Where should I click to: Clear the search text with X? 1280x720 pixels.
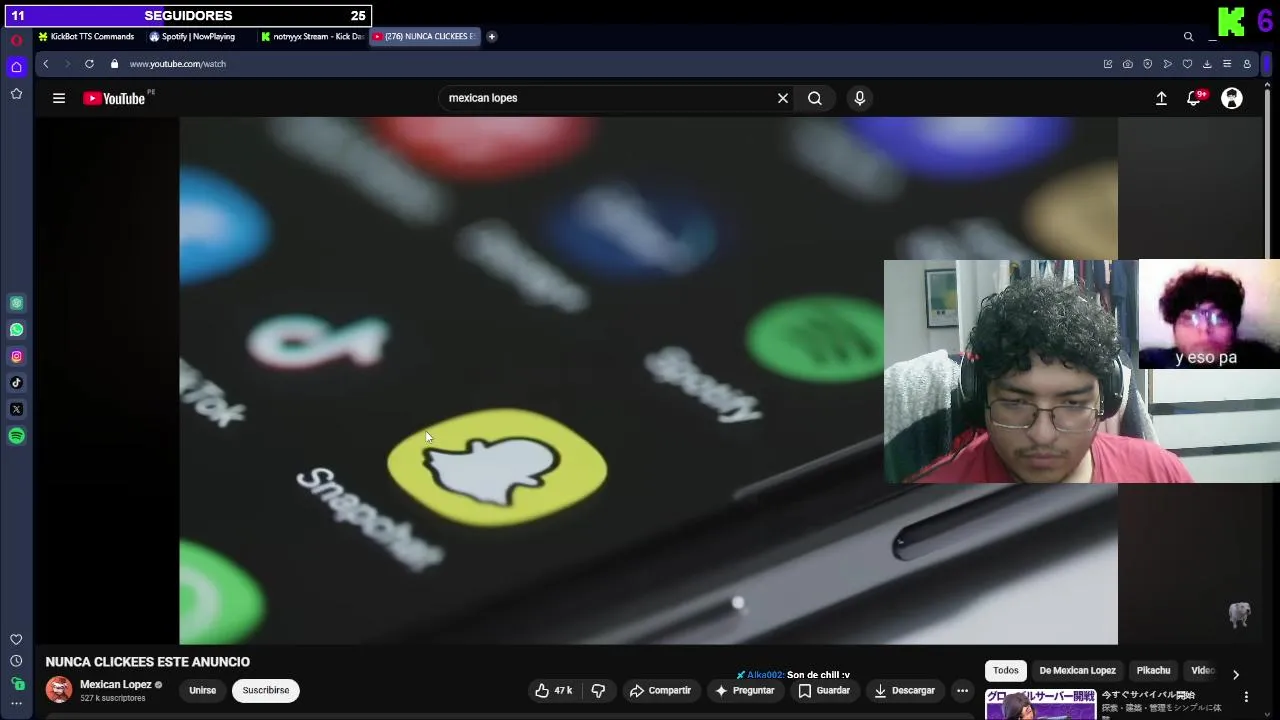point(783,98)
